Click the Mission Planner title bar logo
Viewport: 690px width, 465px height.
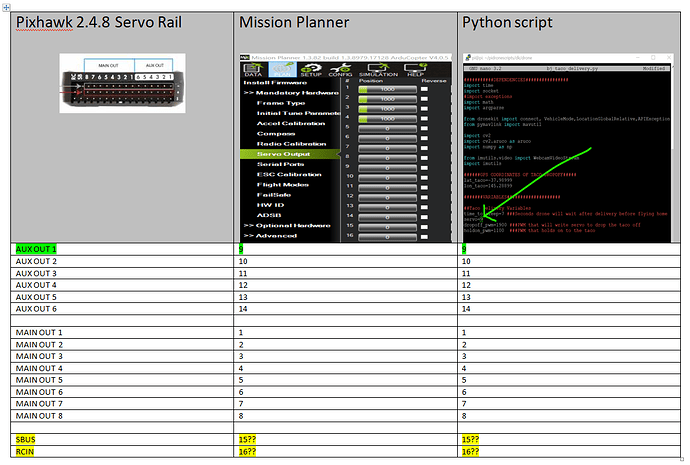click(x=245, y=57)
